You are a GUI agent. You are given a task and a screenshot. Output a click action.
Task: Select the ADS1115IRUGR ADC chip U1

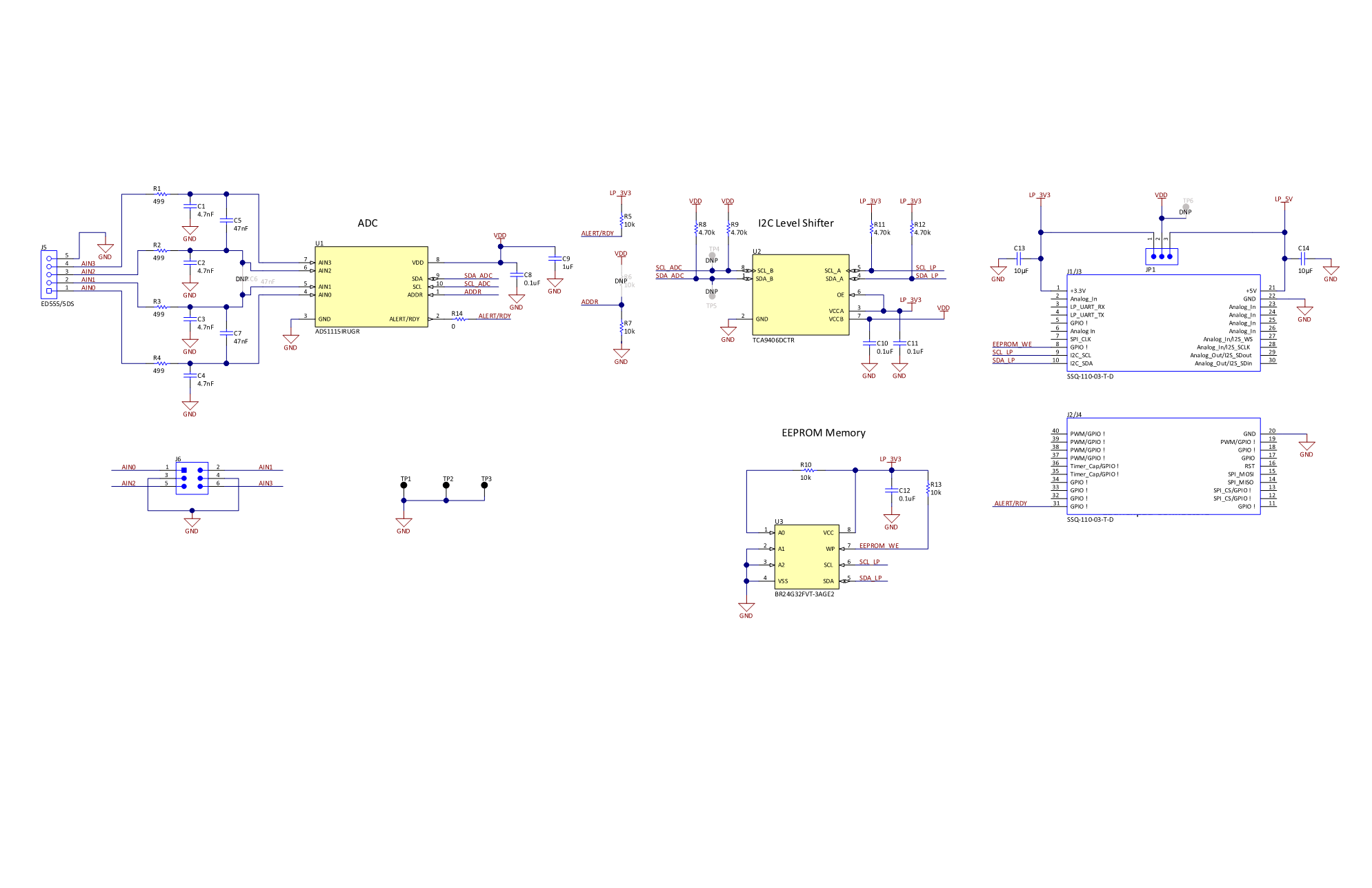point(371,287)
